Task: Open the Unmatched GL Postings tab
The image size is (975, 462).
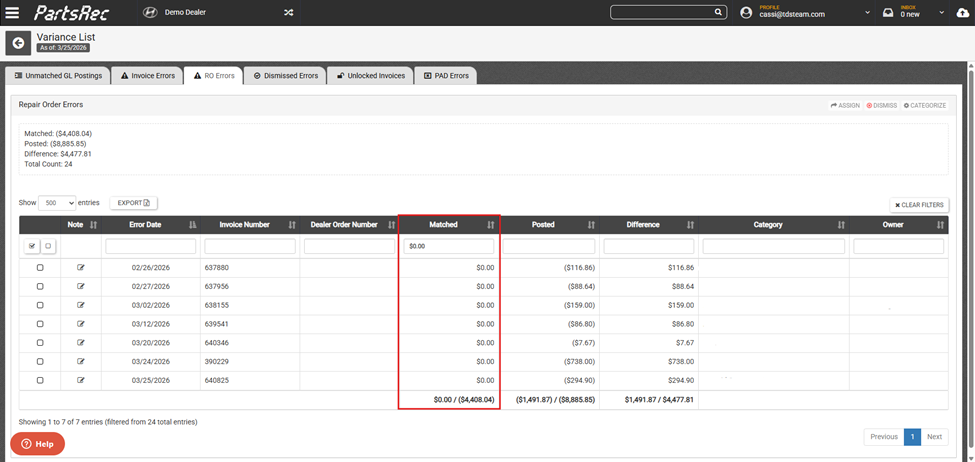Action: pyautogui.click(x=58, y=75)
